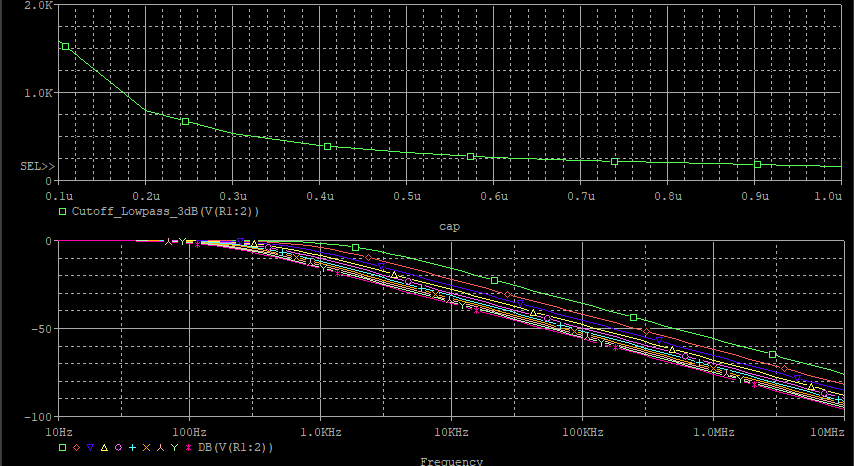
Task: Select the orange X legend symbol
Action: (x=146, y=447)
